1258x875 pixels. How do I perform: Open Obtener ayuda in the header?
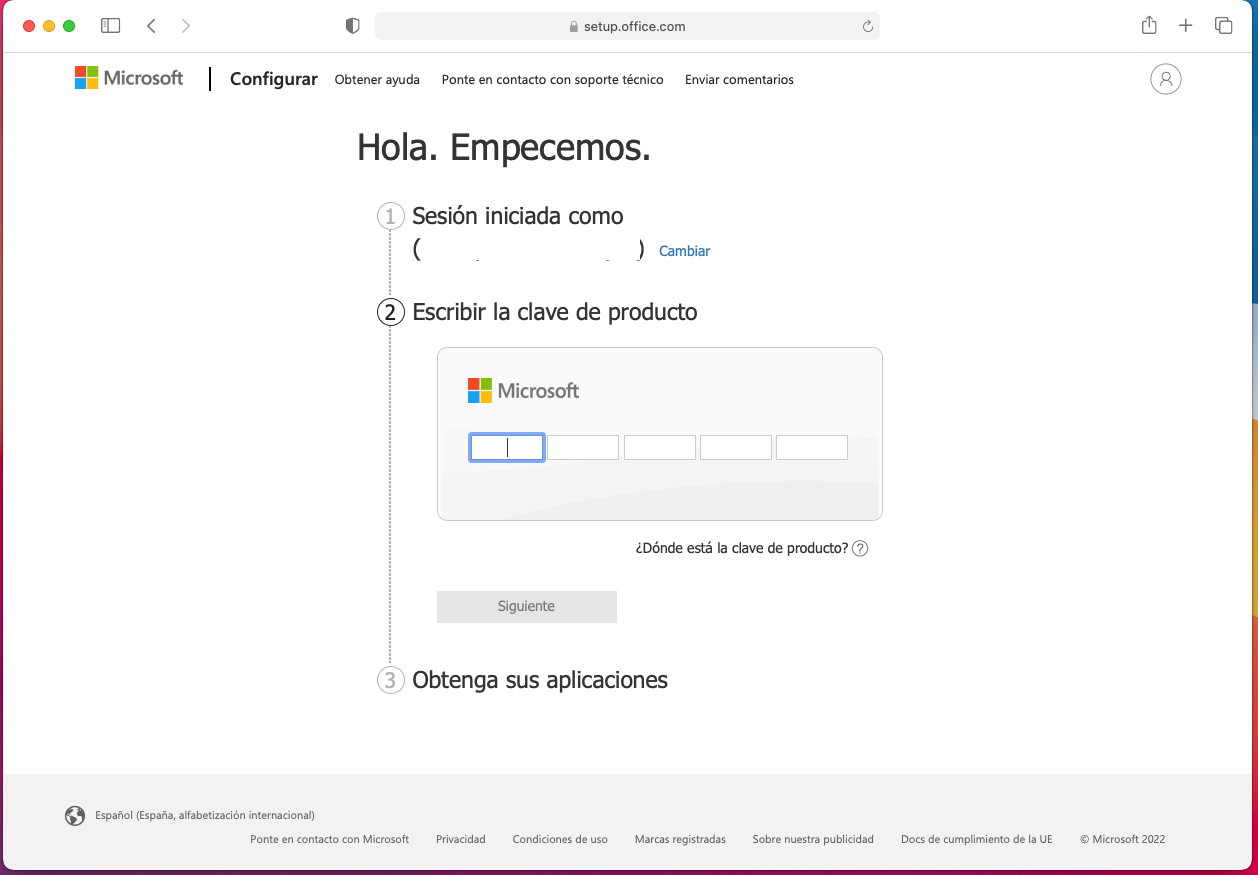[377, 79]
